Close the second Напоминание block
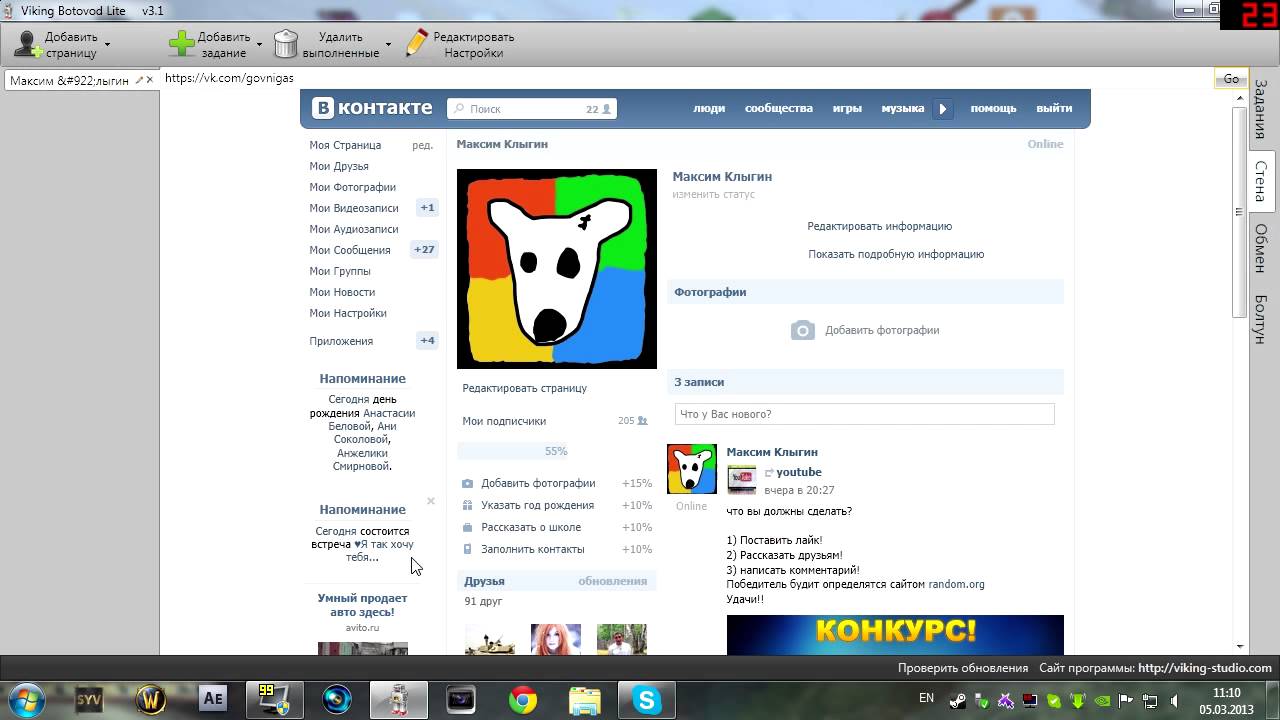The width and height of the screenshot is (1280, 720). (431, 501)
